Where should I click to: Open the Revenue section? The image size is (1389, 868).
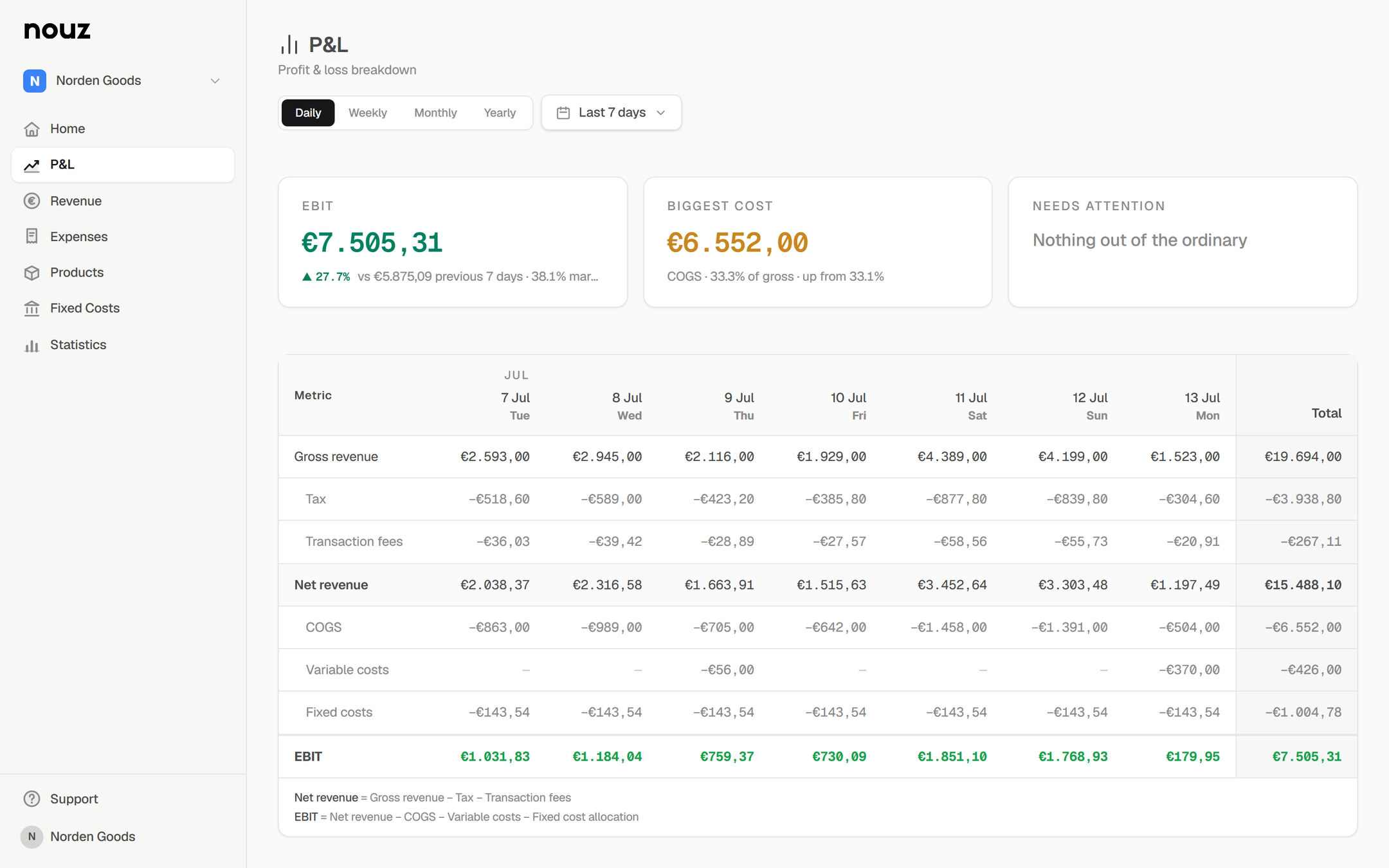point(123,201)
